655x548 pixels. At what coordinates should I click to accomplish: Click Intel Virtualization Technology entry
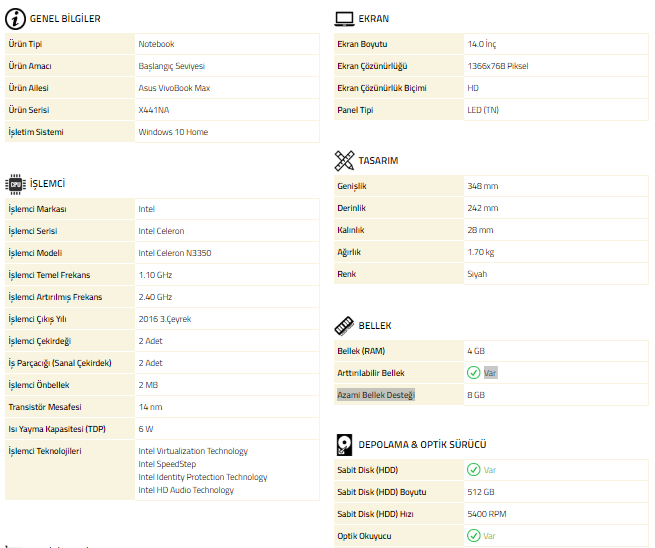pyautogui.click(x=193, y=451)
